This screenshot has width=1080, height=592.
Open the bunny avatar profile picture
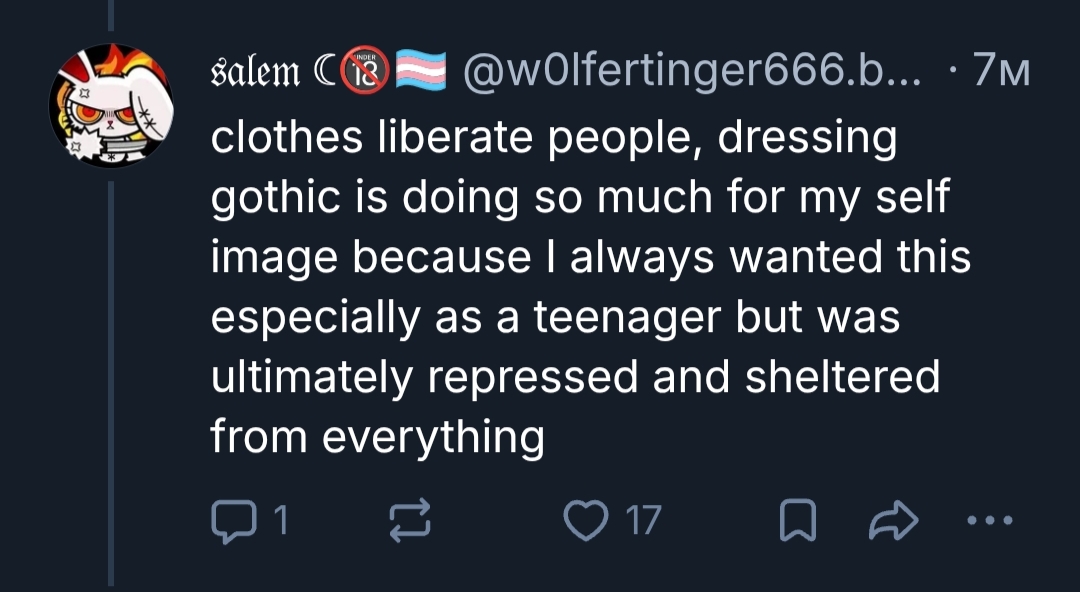(110, 105)
